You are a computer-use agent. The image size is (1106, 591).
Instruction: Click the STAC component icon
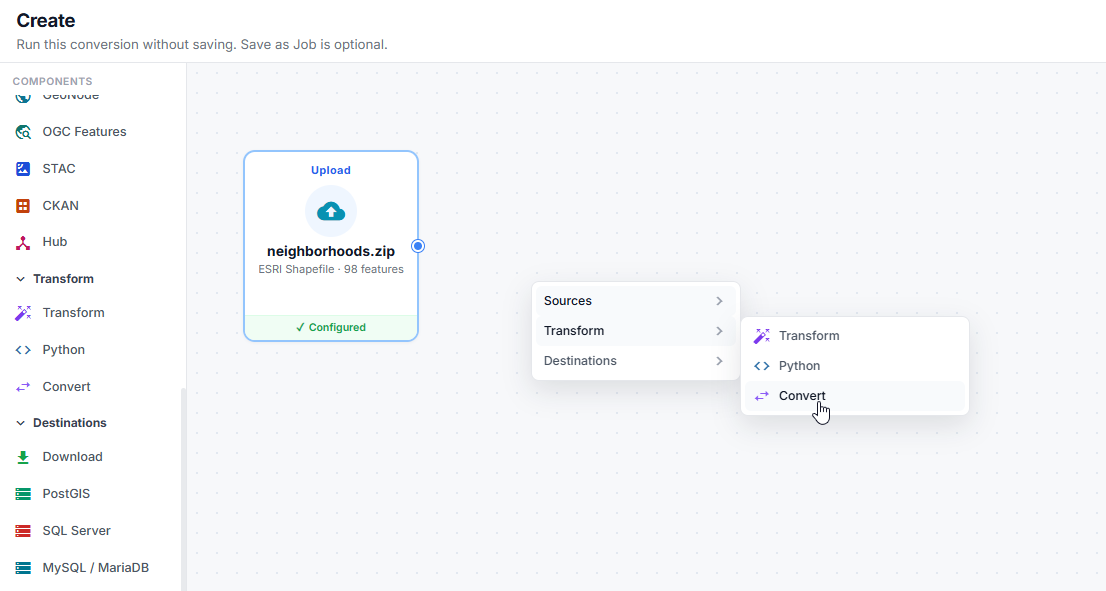[23, 169]
